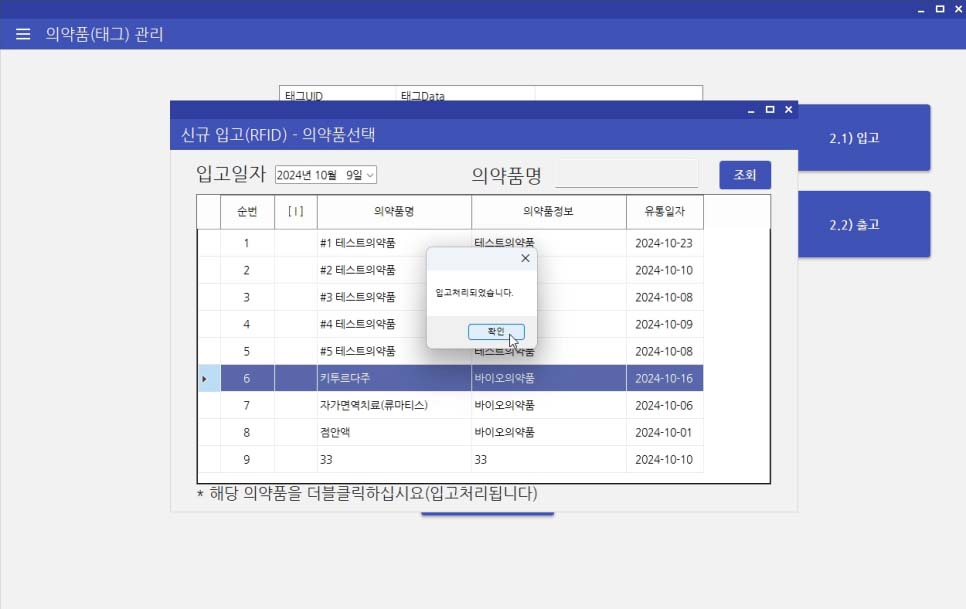Sort by 의약품명 column header

coord(394,212)
